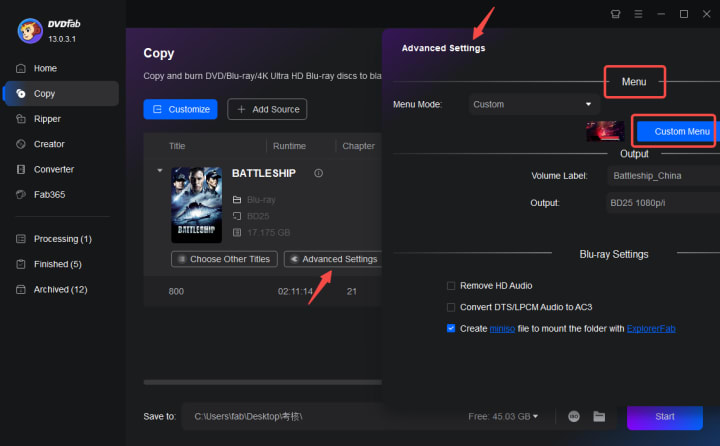Open the Menu Mode dropdown

(534, 104)
